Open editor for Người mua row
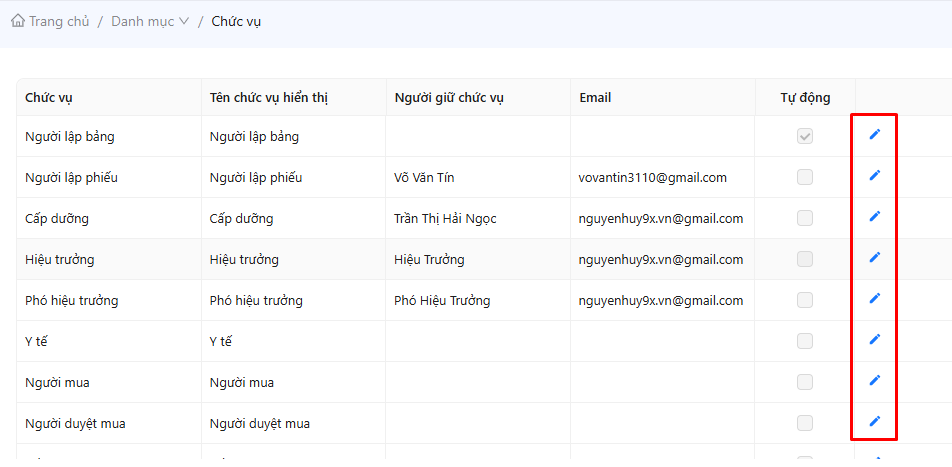 [x=874, y=381]
